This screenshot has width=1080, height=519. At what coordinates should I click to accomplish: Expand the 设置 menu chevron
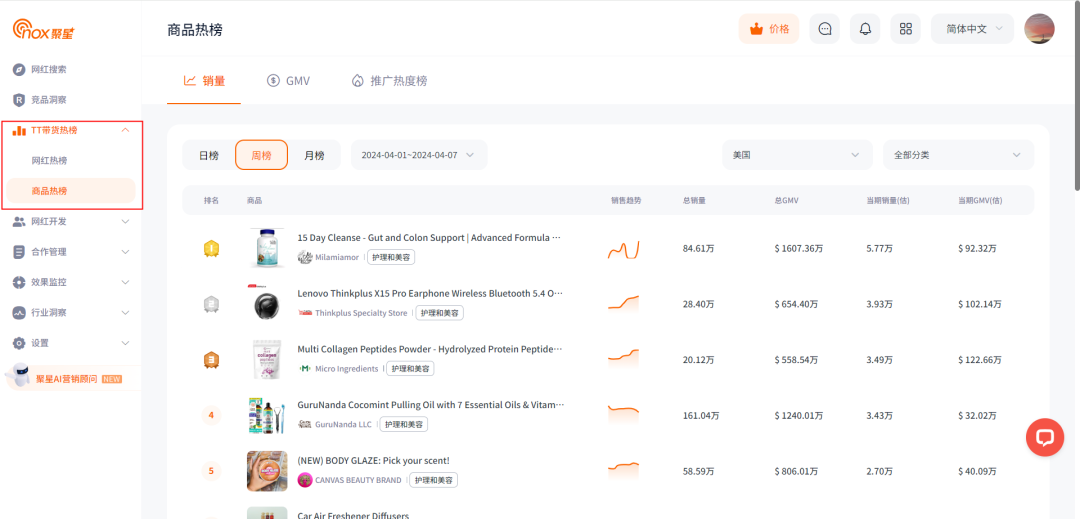125,343
